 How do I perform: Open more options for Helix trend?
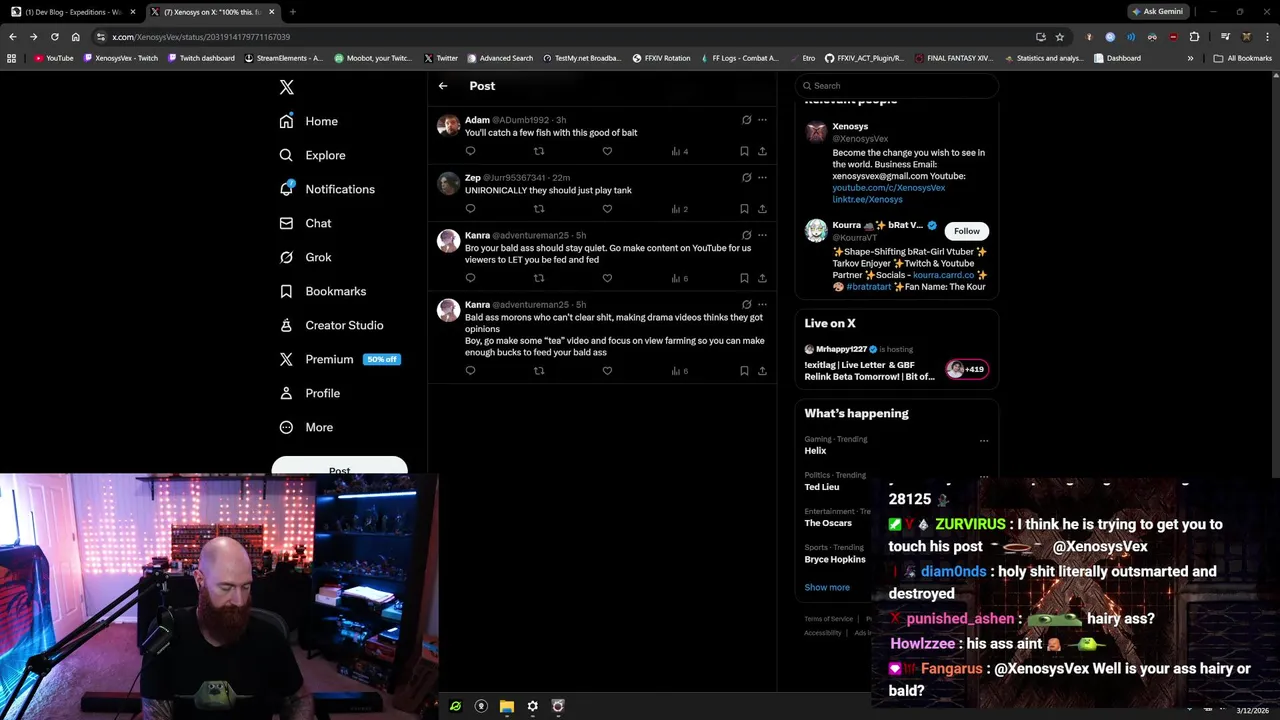[984, 440]
